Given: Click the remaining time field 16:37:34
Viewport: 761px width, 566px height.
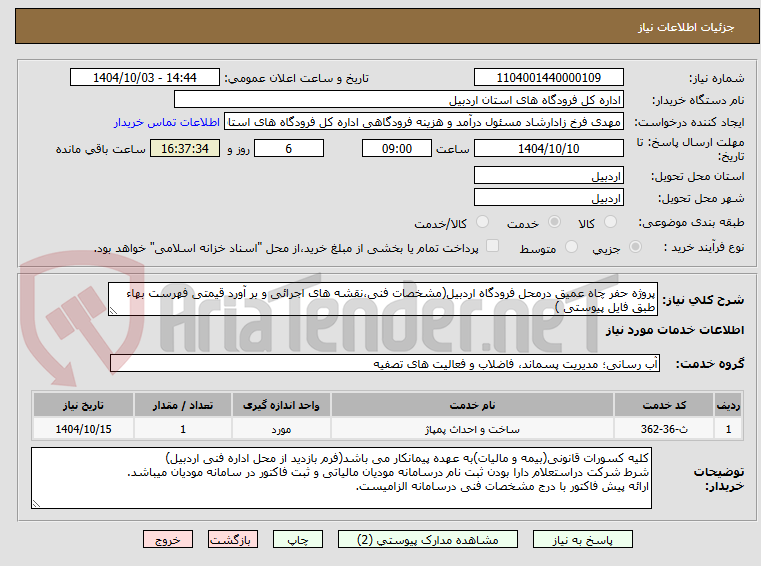Looking at the screenshot, I should (x=185, y=149).
